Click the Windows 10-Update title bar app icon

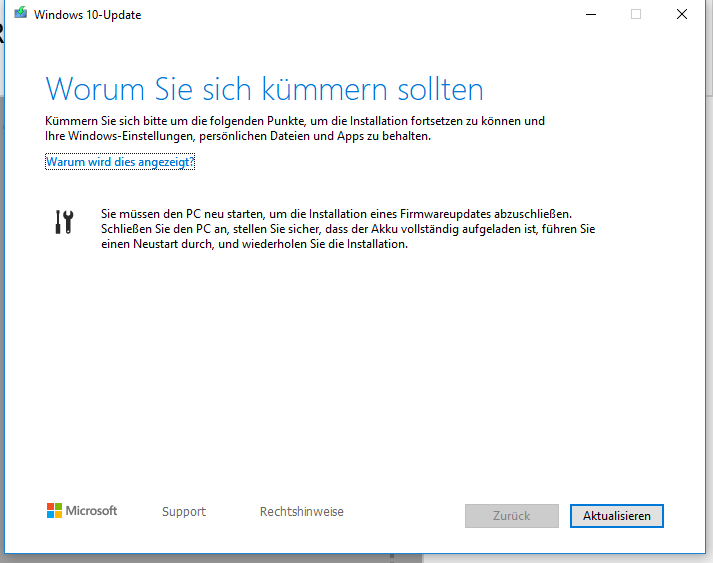click(20, 14)
